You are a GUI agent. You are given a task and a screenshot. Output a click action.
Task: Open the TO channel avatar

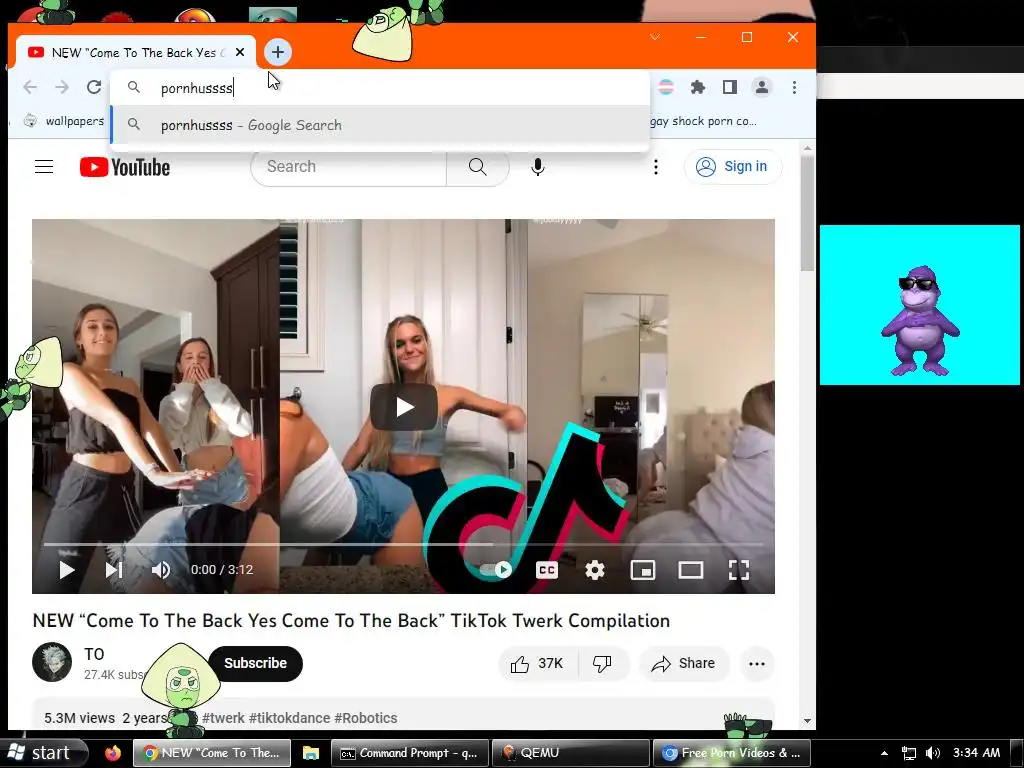(52, 662)
